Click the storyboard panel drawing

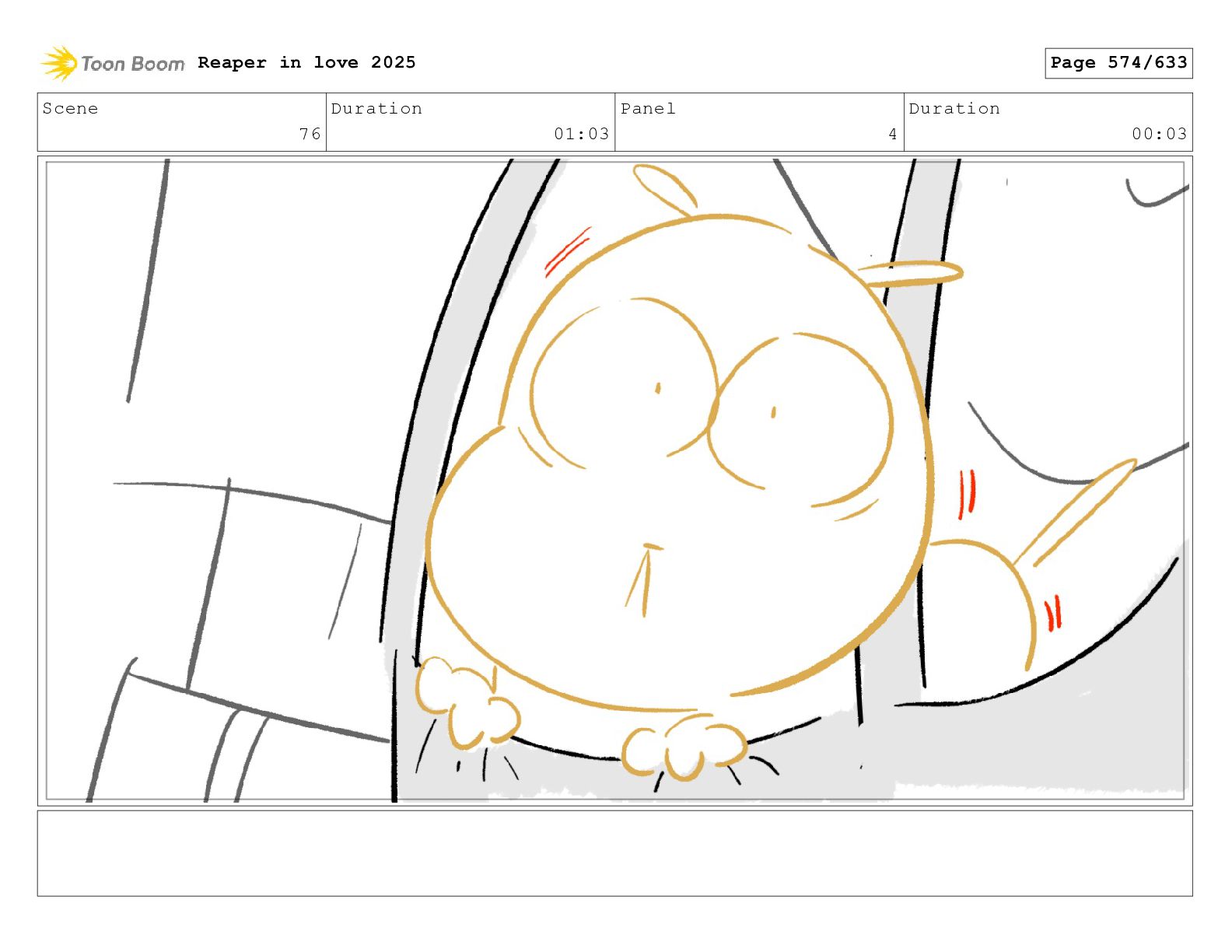click(615, 481)
